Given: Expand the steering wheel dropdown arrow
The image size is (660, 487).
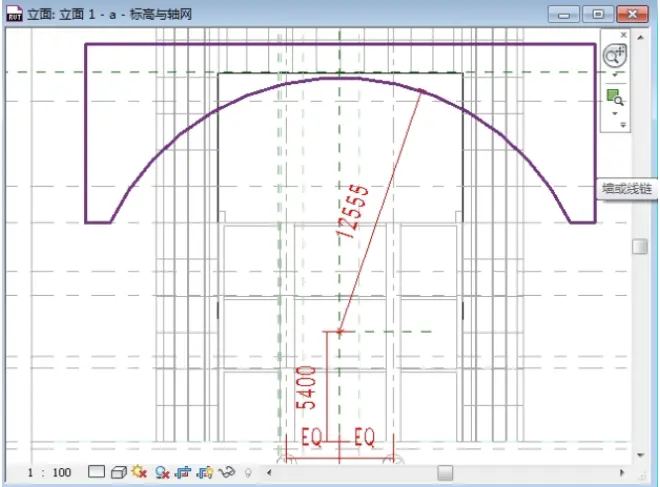Looking at the screenshot, I should (x=615, y=75).
